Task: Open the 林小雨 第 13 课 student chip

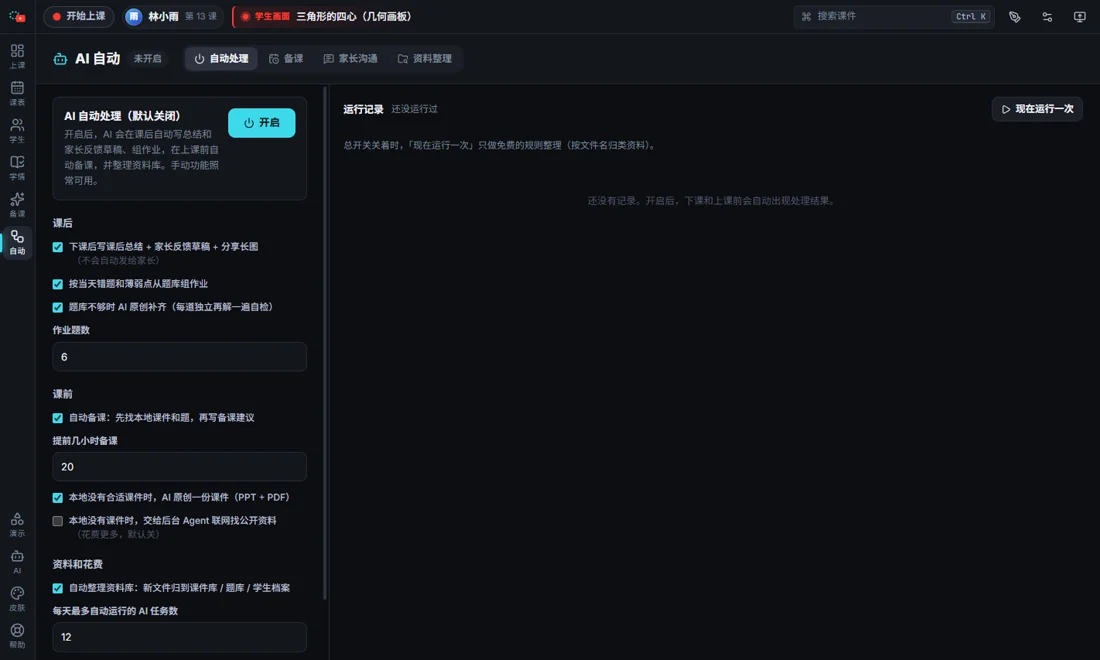Action: click(x=173, y=16)
